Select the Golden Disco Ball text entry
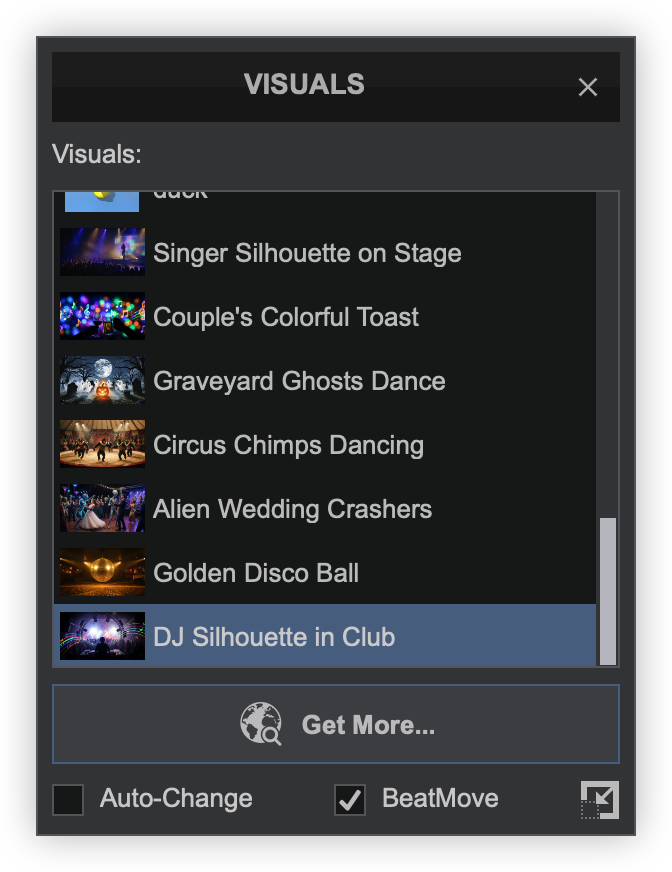This screenshot has width=672, height=872. coord(256,573)
